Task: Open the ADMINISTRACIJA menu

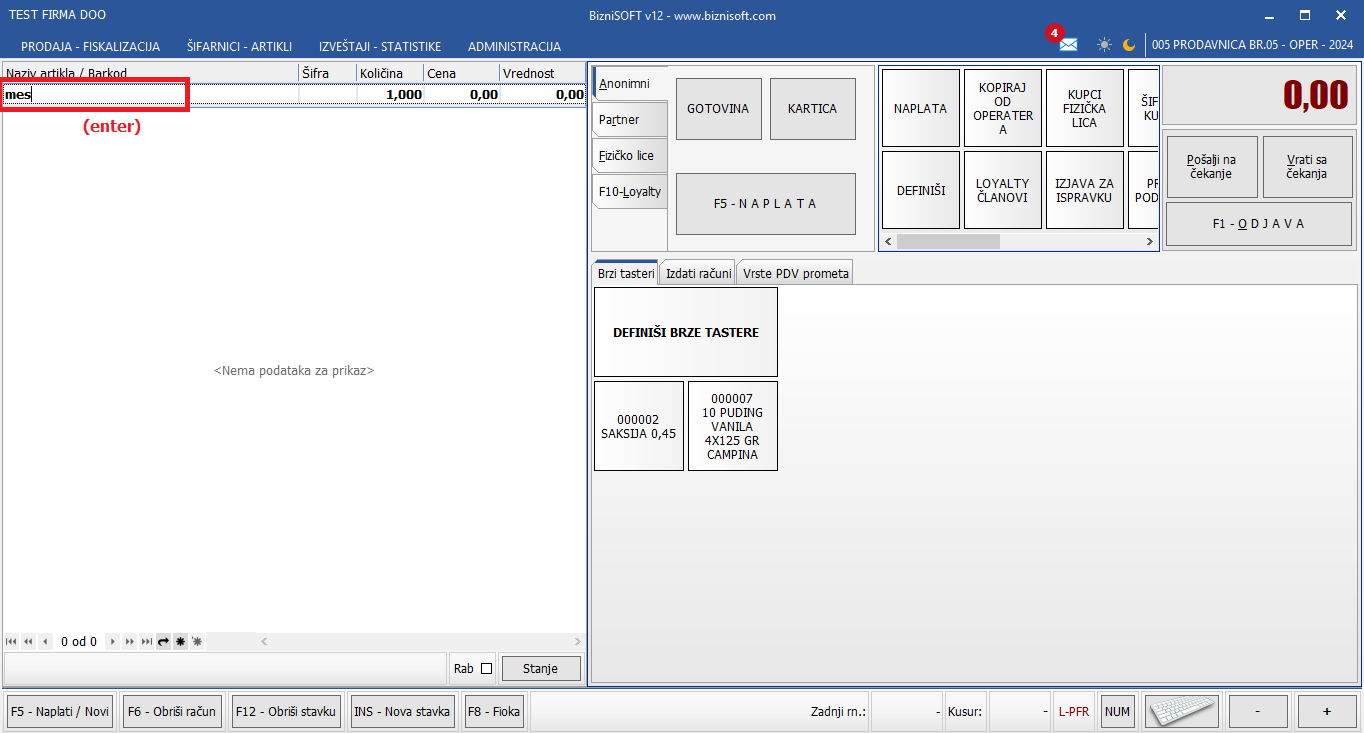Action: pyautogui.click(x=514, y=47)
